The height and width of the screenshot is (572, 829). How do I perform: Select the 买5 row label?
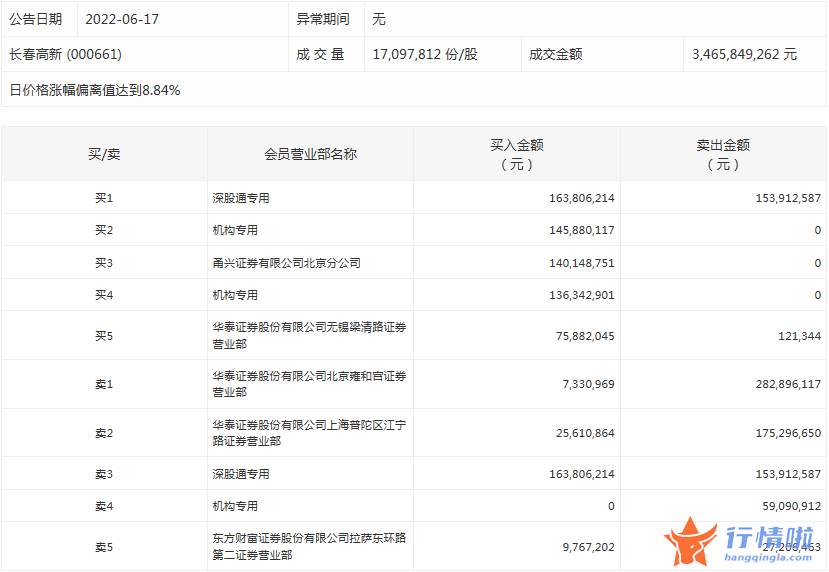(104, 336)
